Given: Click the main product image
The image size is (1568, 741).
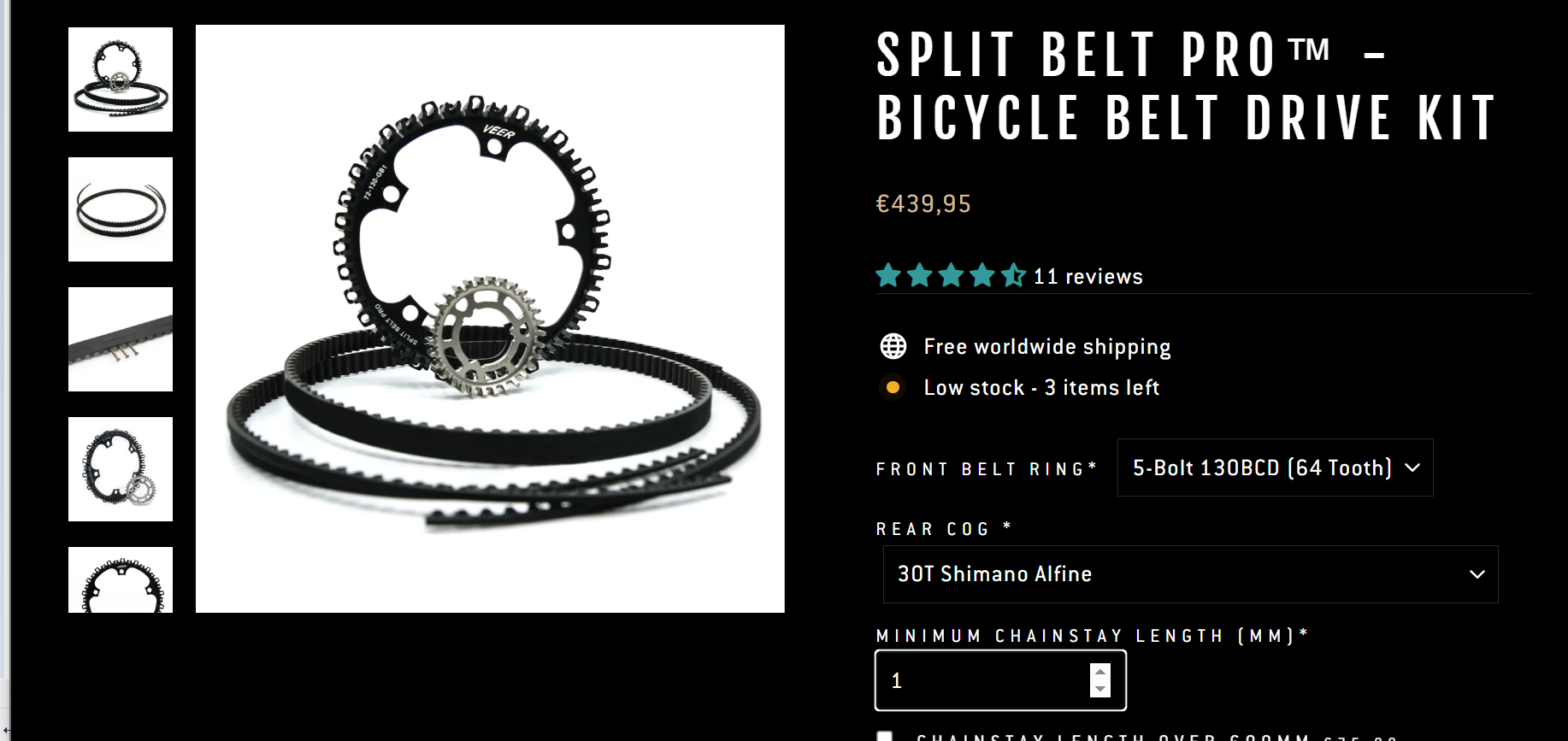Looking at the screenshot, I should pos(490,319).
